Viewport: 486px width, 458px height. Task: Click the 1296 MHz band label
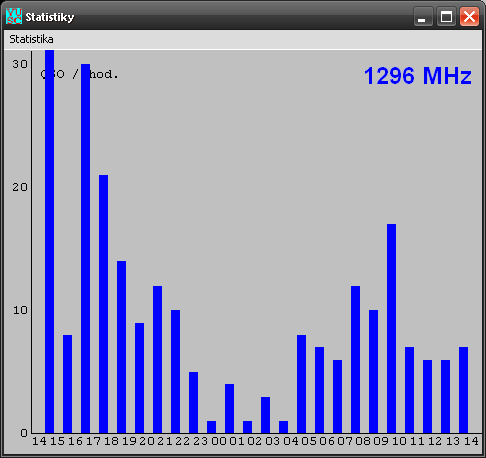coord(418,76)
